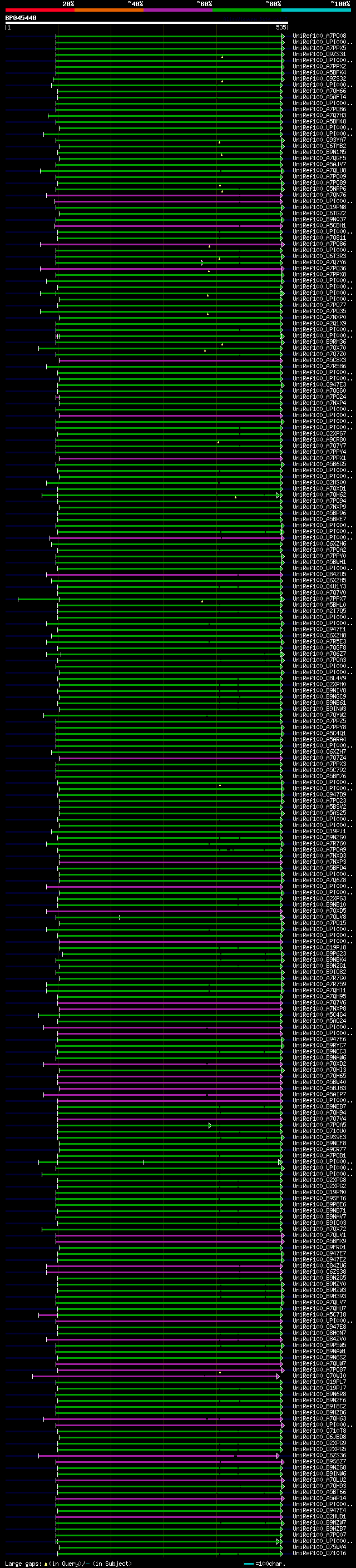Select the UniRef100_Q2XPG3 label
This screenshot has height=1568, width=356.
(319, 898)
